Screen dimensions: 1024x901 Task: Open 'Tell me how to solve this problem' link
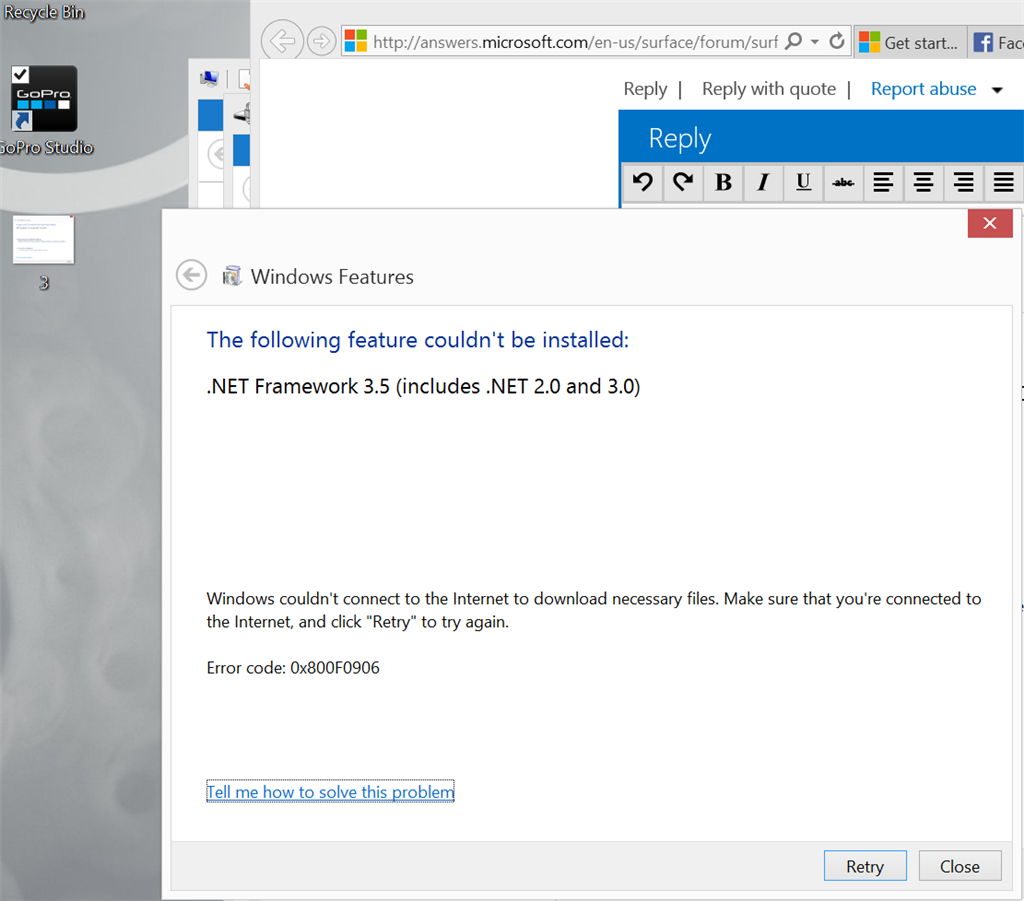click(330, 791)
